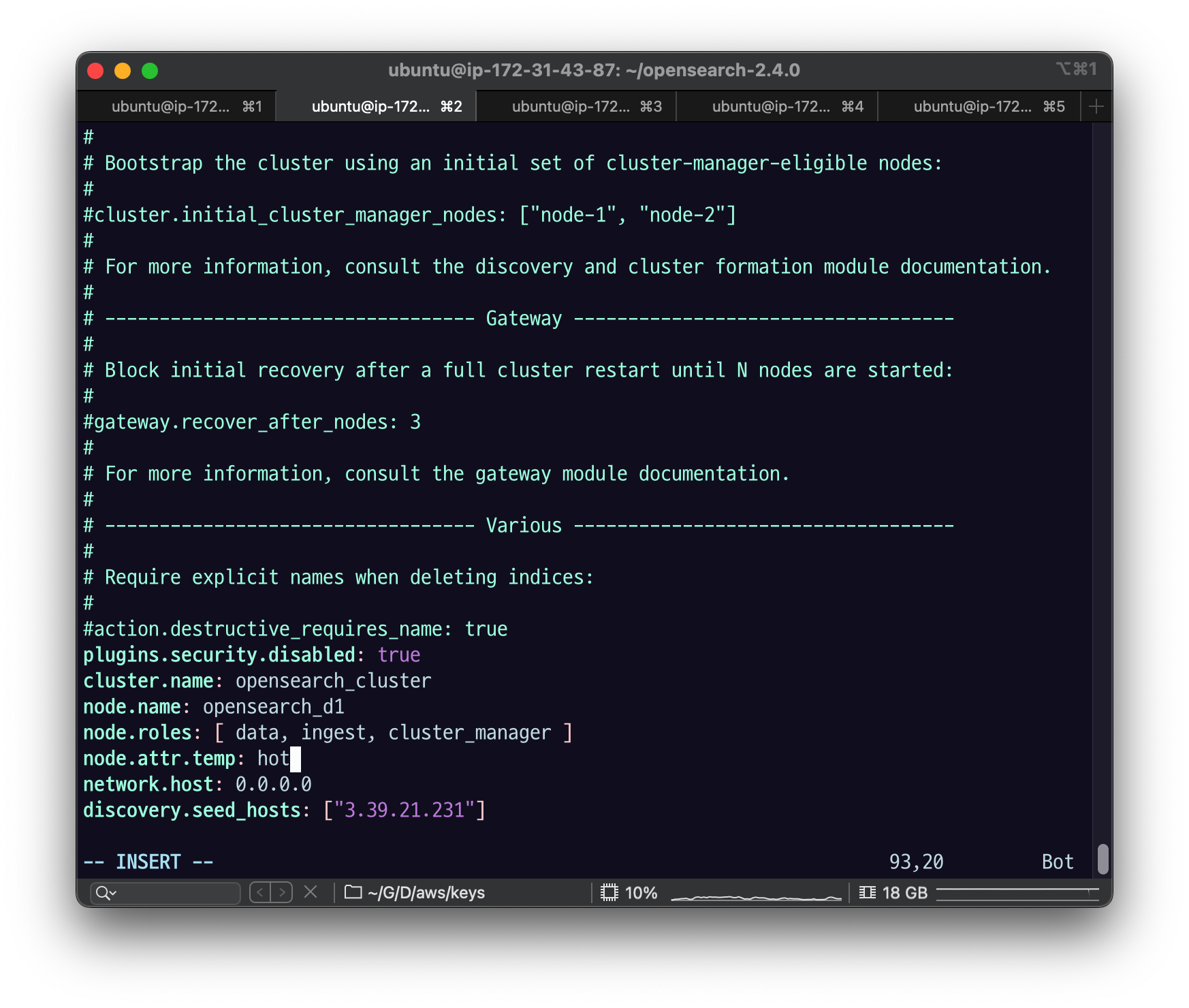The image size is (1189, 1008).
Task: Click the memory usage graph
Action: pos(1018,893)
